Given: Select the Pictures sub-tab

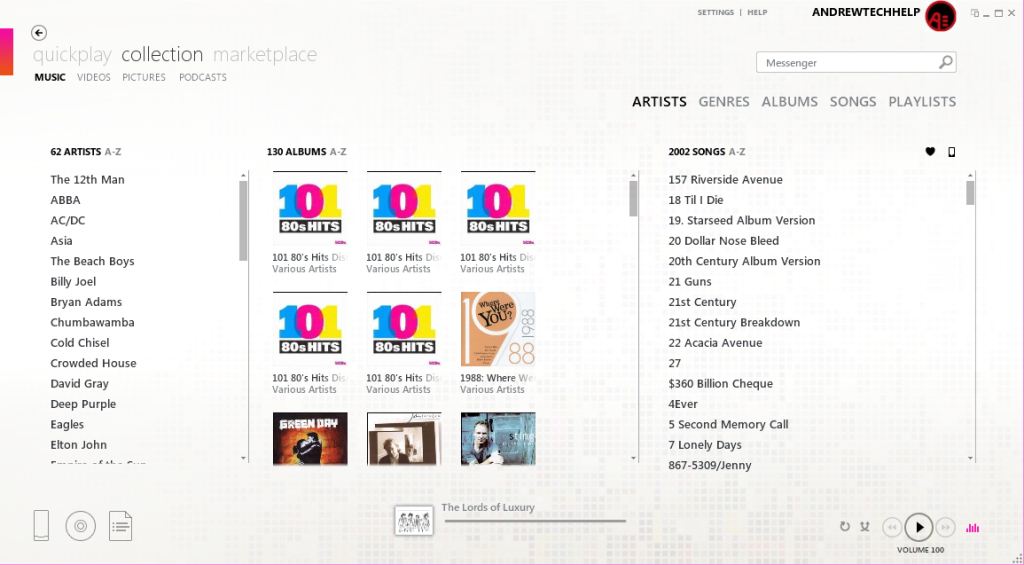Looking at the screenshot, I should tap(144, 77).
